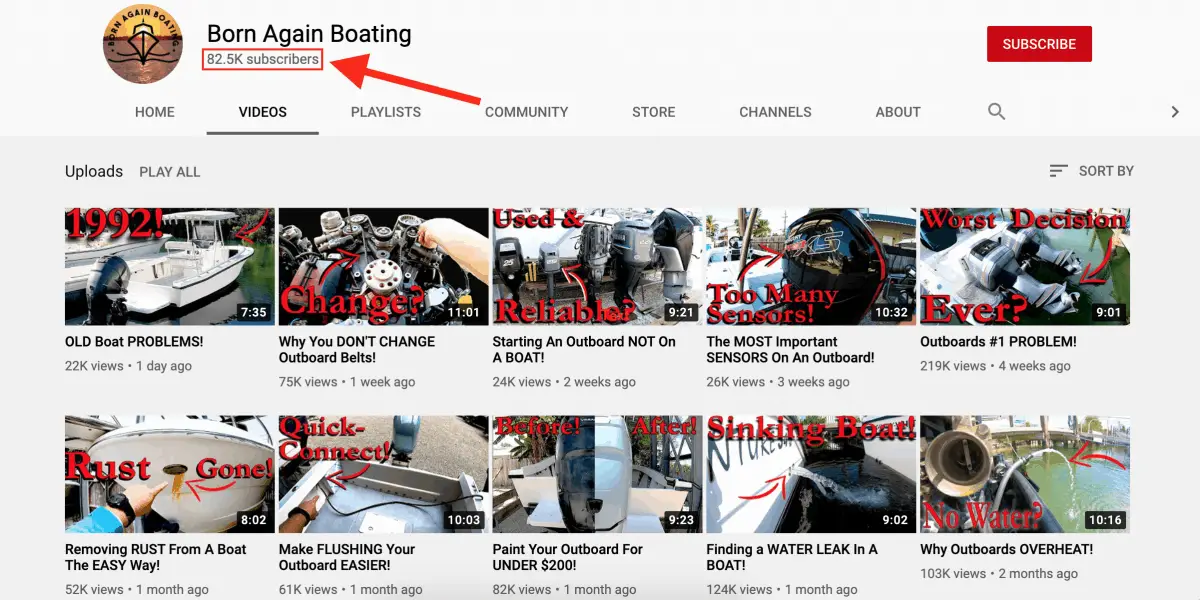Viewport: 1200px width, 600px height.
Task: Click title Why You DON'T CHANGE Outboard Belts!
Action: tap(357, 350)
